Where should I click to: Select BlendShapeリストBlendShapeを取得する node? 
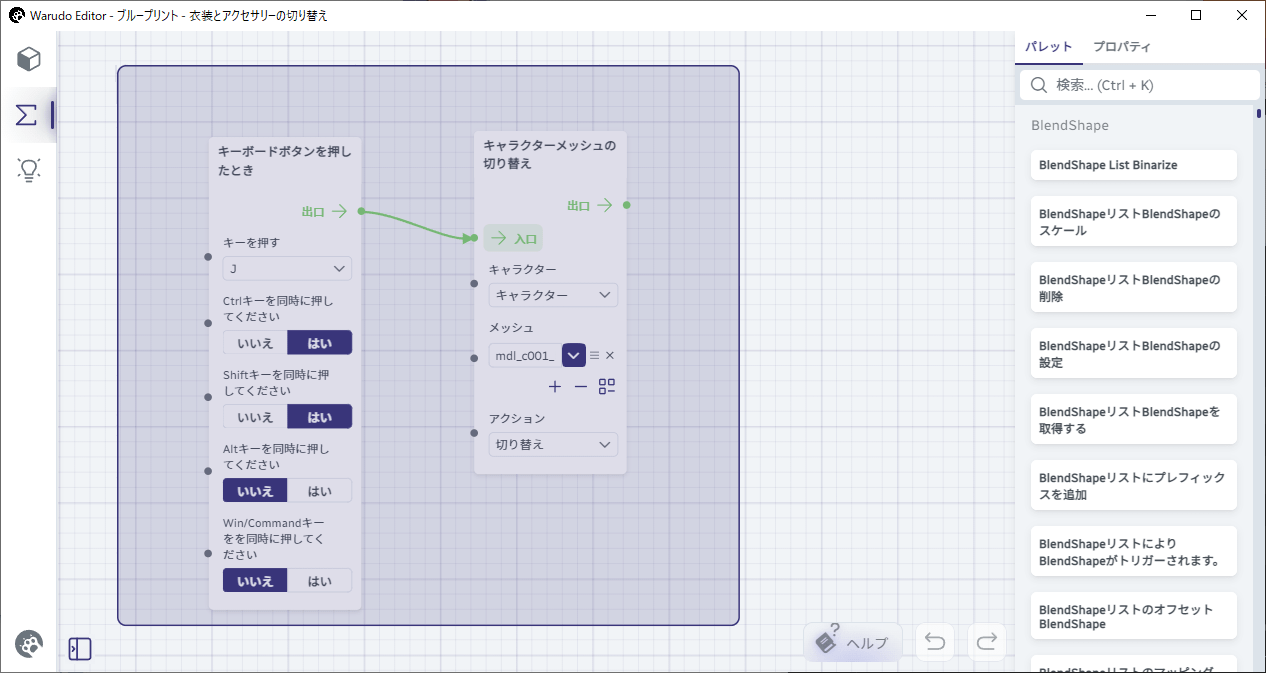click(x=1133, y=420)
